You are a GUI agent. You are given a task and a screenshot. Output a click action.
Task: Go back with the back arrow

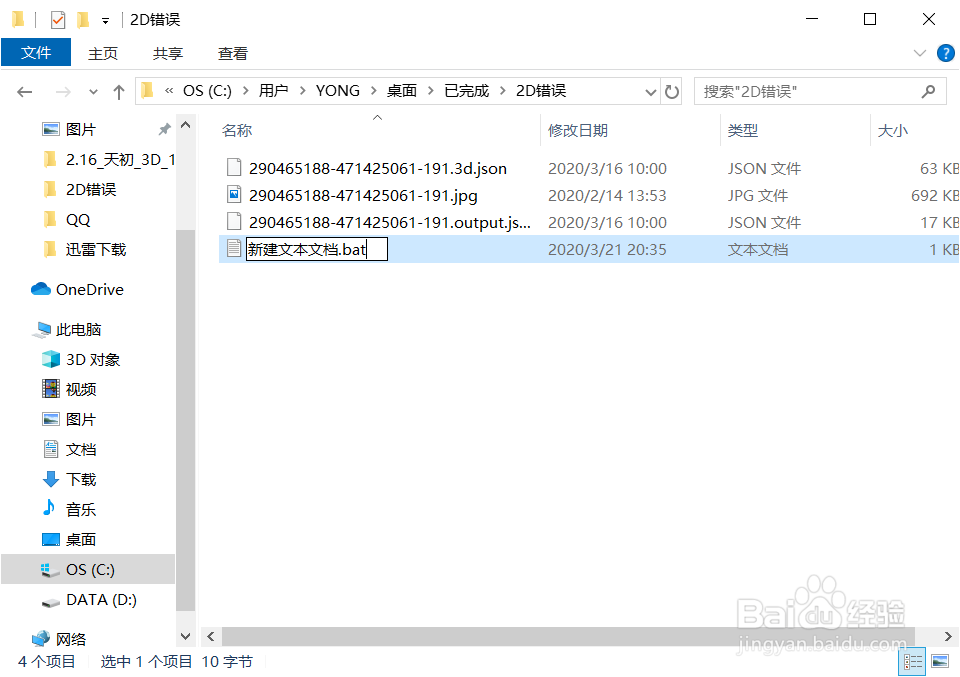(24, 92)
